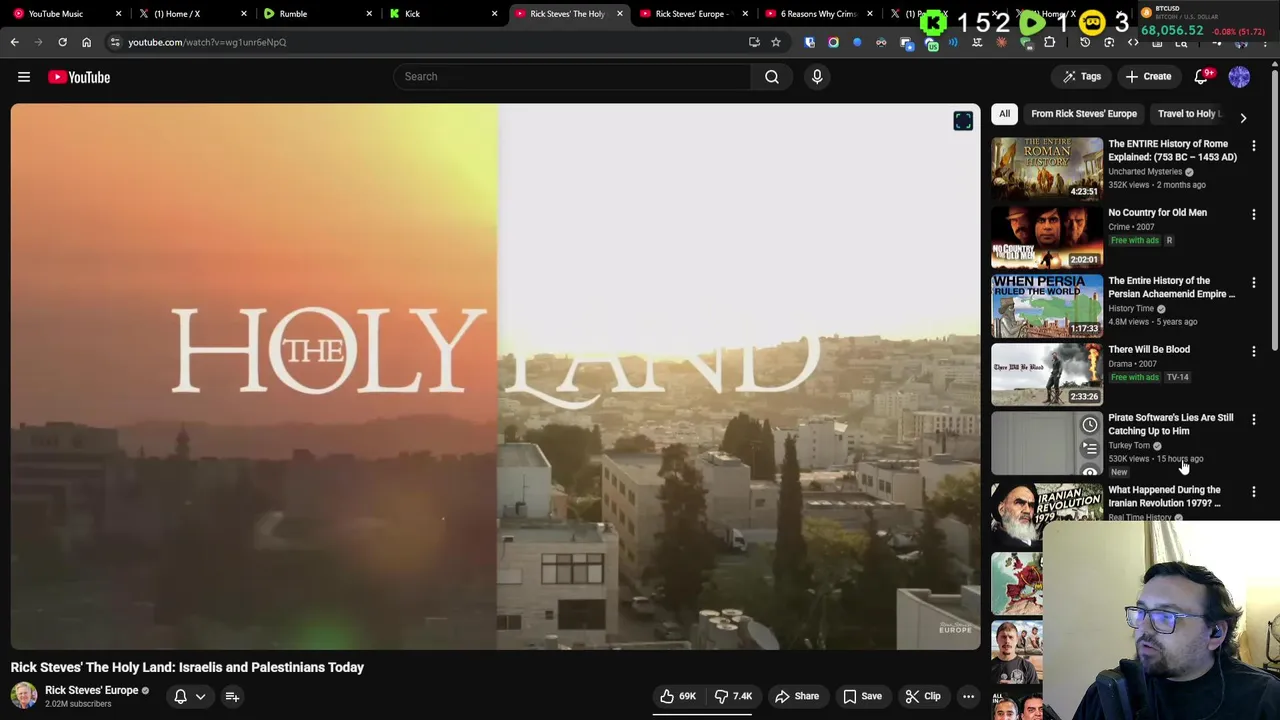Viewport: 1280px width, 720px height.
Task: Open the account avatar menu
Action: tap(1239, 77)
